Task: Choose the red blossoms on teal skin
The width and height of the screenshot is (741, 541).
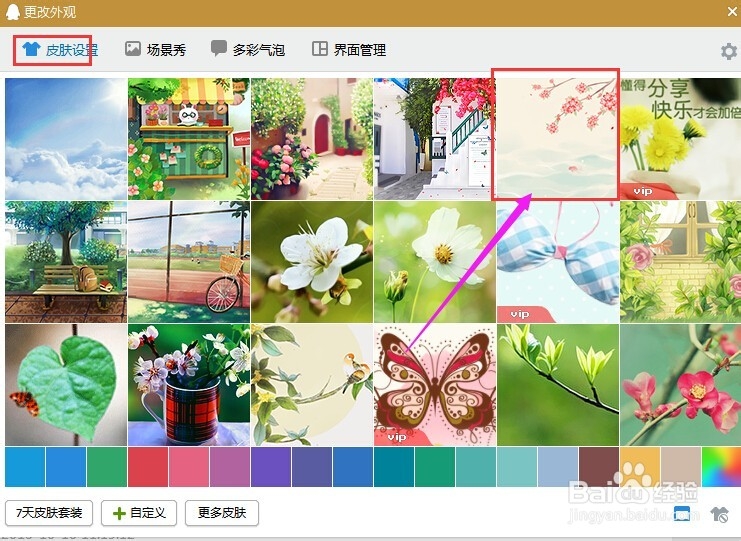Action: pyautogui.click(x=681, y=385)
